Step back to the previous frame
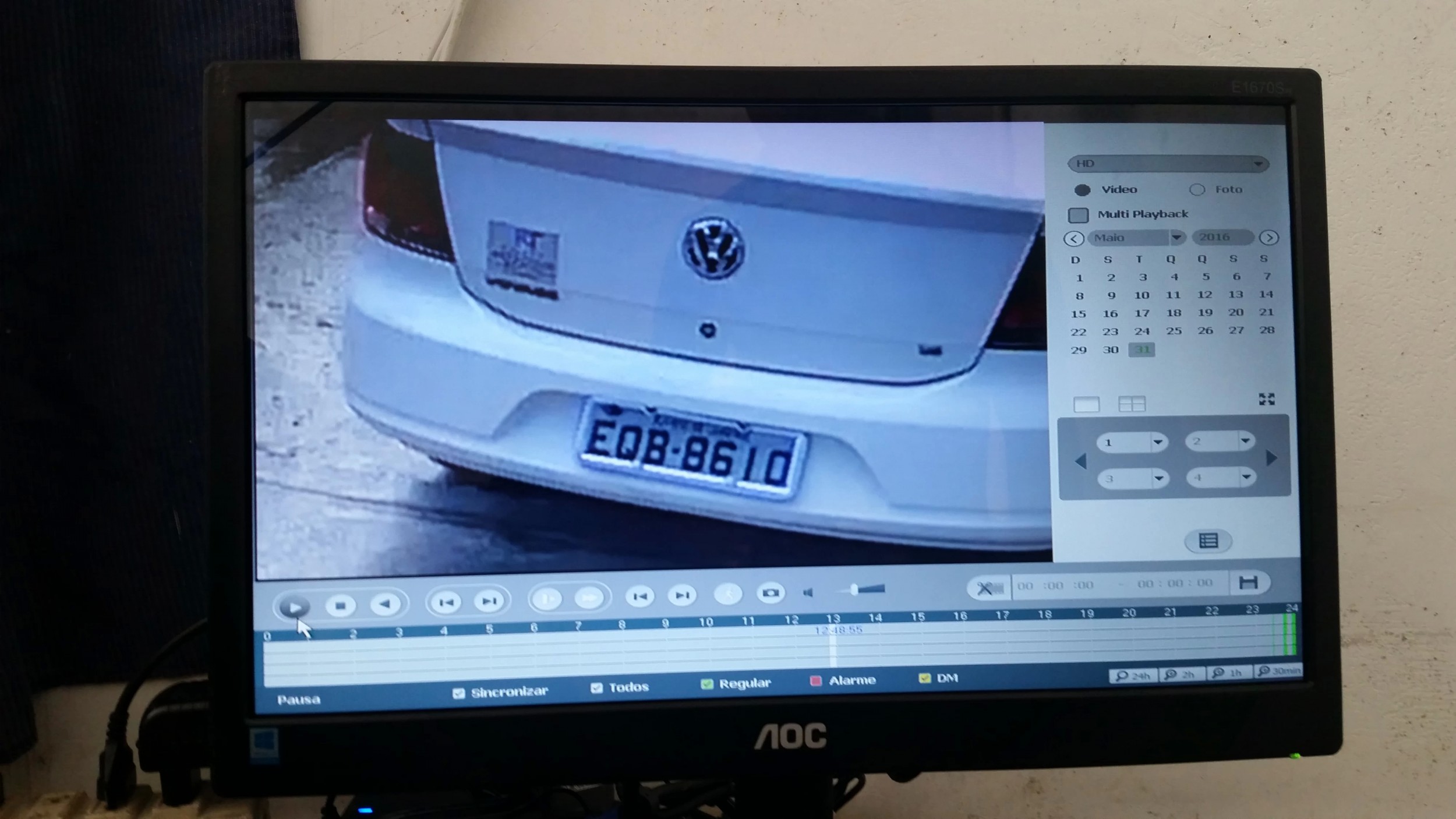This screenshot has width=1456, height=819. pos(446,602)
